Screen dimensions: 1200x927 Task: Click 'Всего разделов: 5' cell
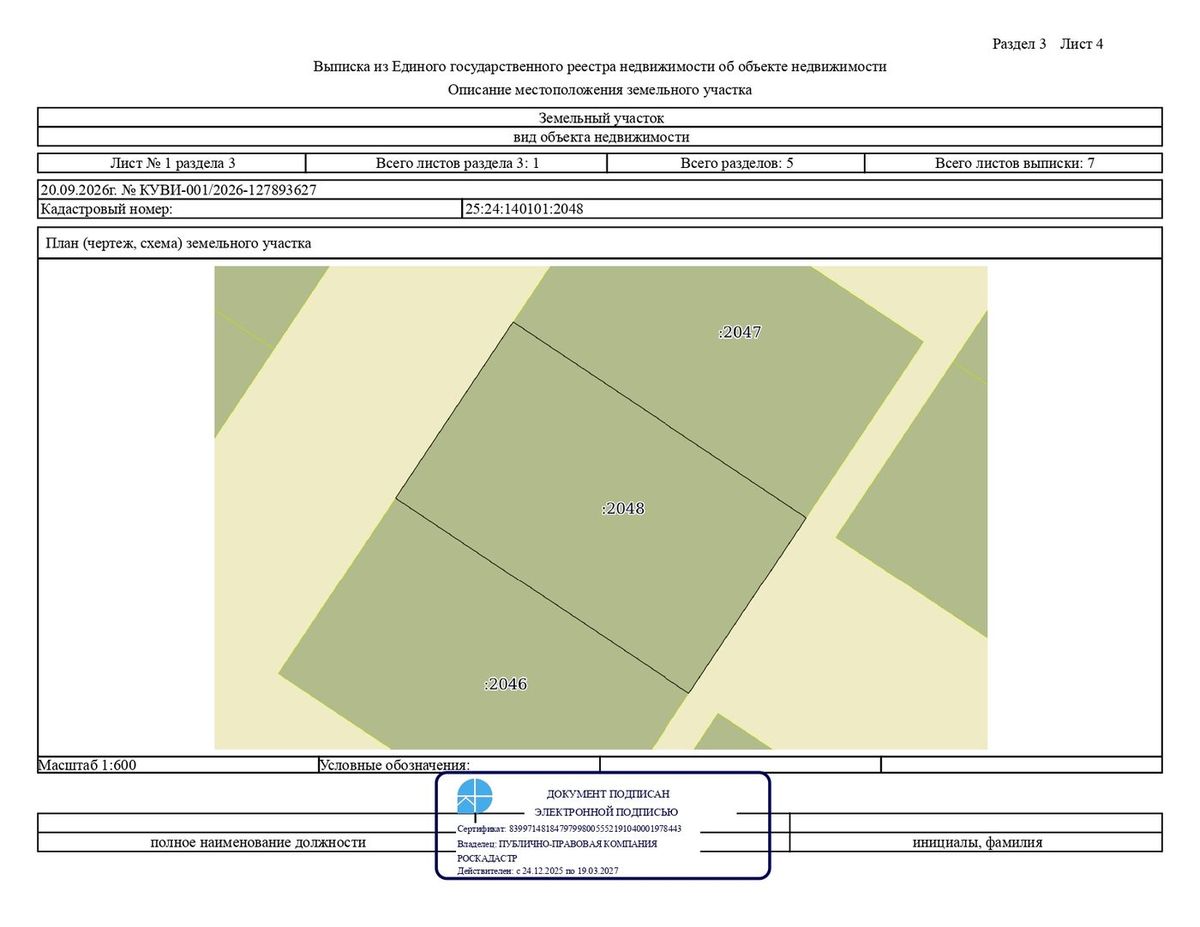point(737,163)
